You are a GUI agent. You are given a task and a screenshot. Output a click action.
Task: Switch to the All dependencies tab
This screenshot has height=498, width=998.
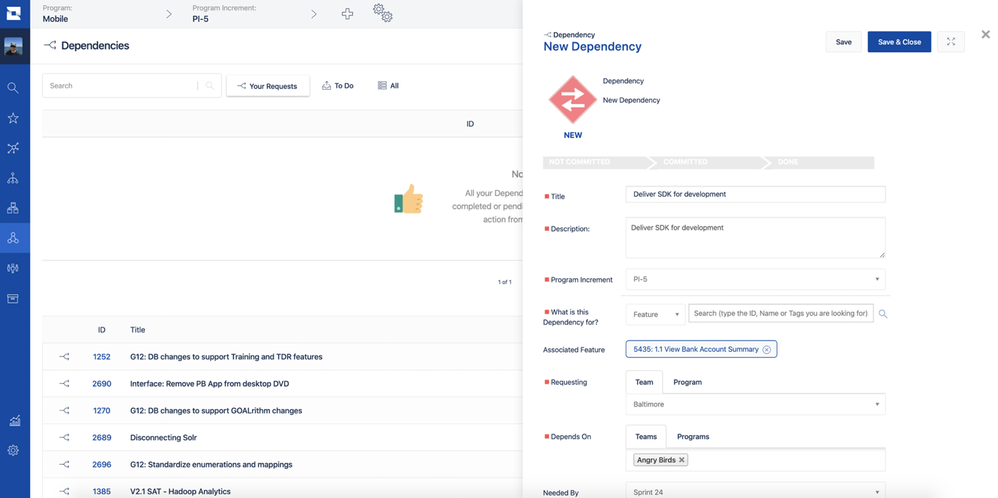coord(388,85)
